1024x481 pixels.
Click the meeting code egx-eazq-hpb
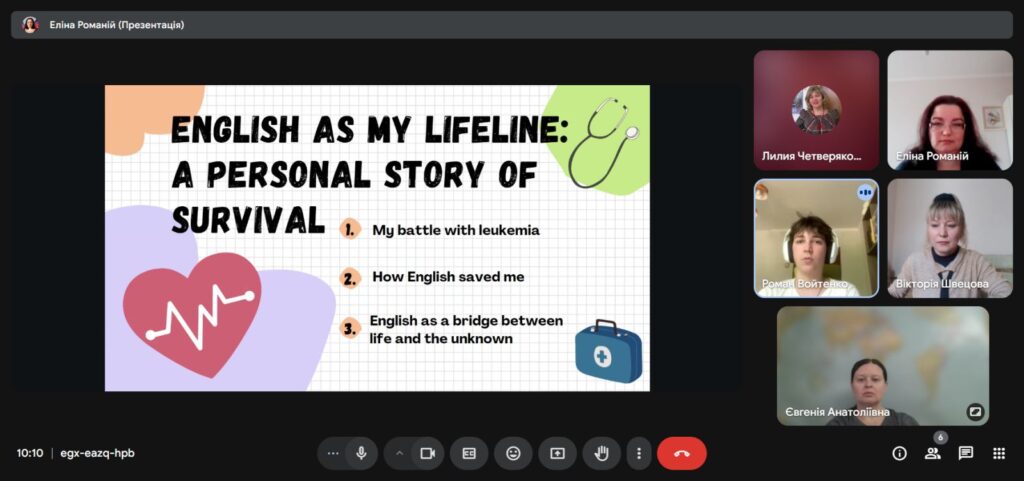click(x=97, y=453)
